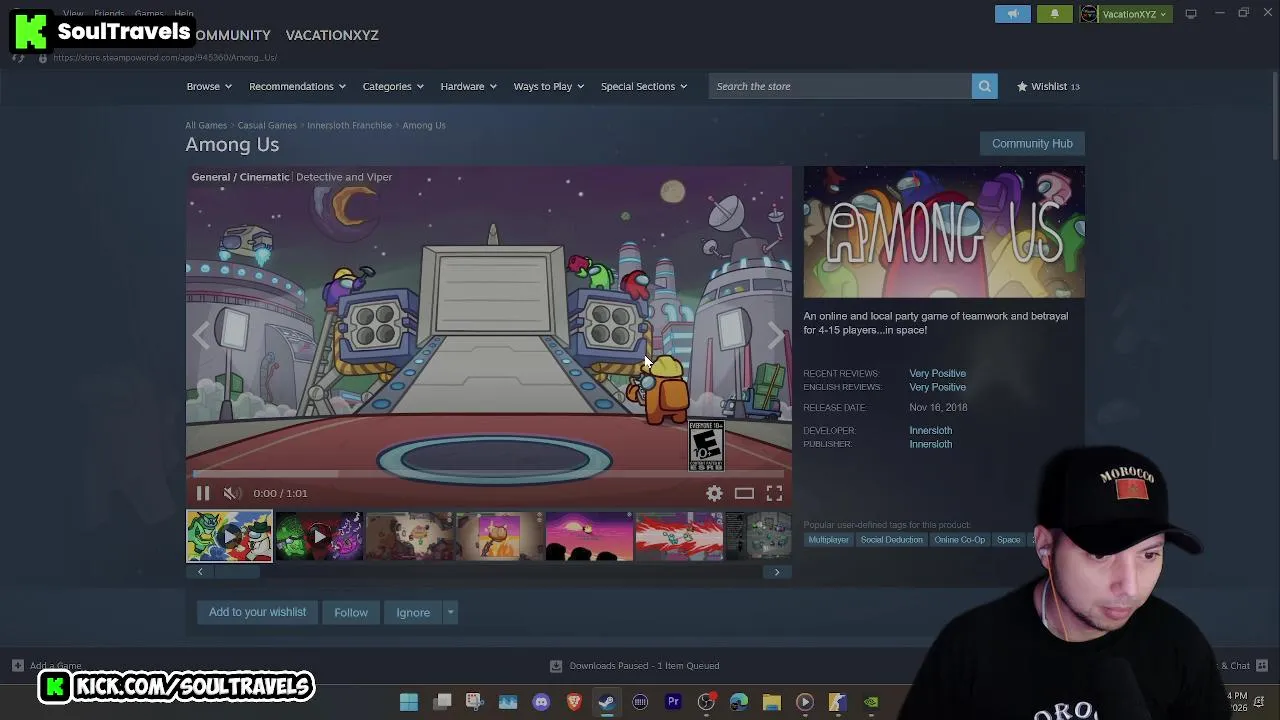Screen dimensions: 1280x720
Task: Show the previous media with left arrow
Action: (201, 337)
